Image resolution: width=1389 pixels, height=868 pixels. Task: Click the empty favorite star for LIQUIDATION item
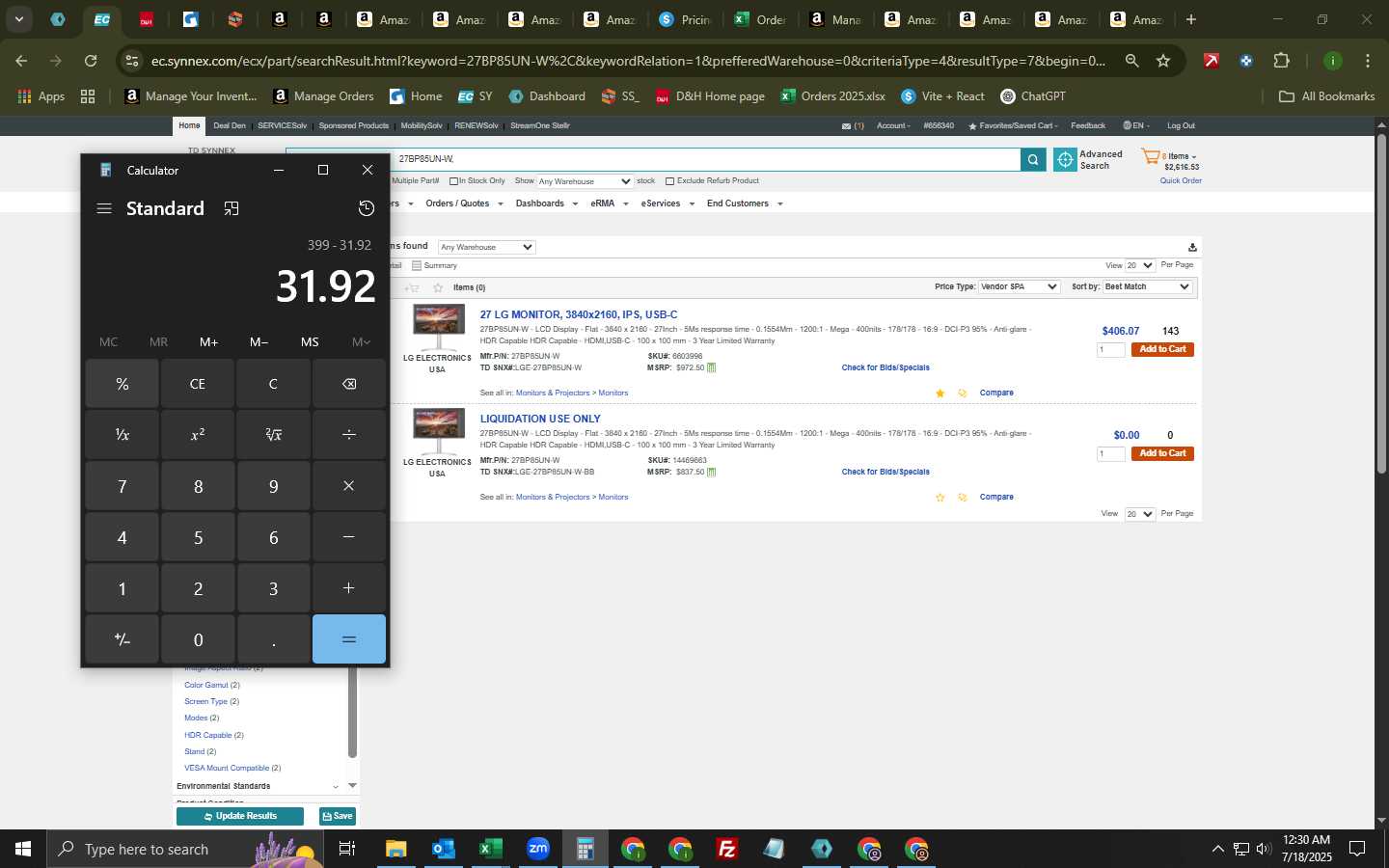[940, 498]
